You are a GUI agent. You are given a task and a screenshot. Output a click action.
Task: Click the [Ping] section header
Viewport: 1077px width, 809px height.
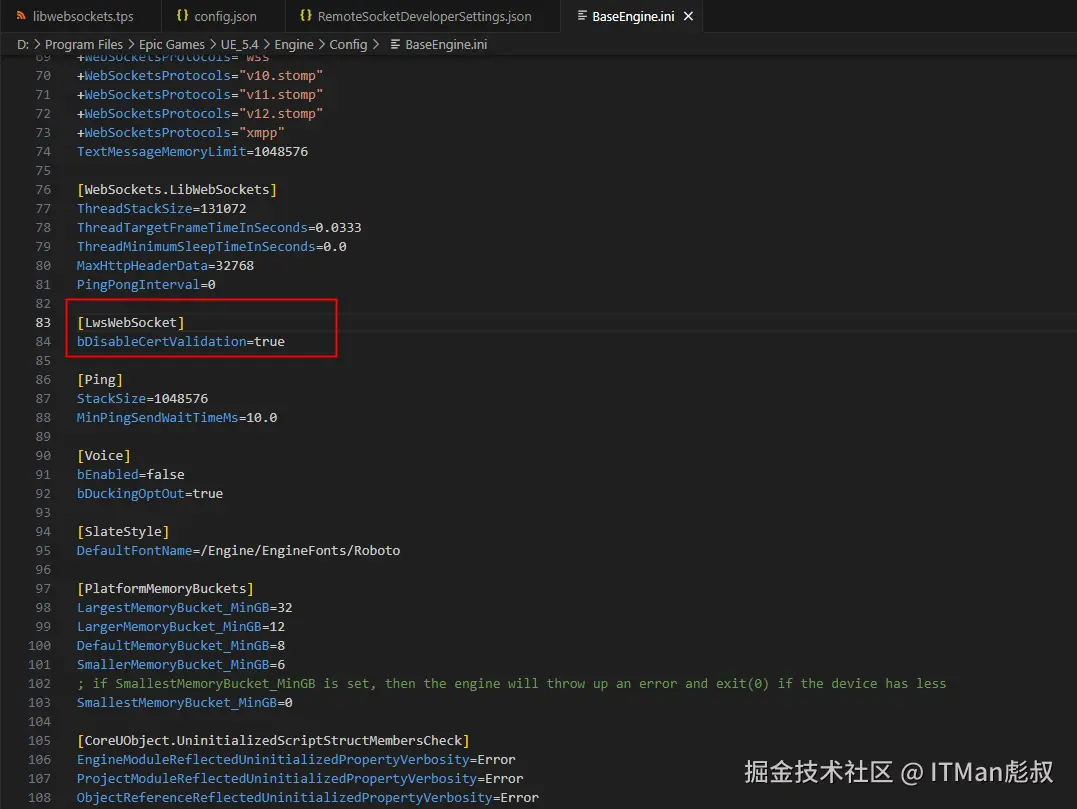click(x=100, y=379)
